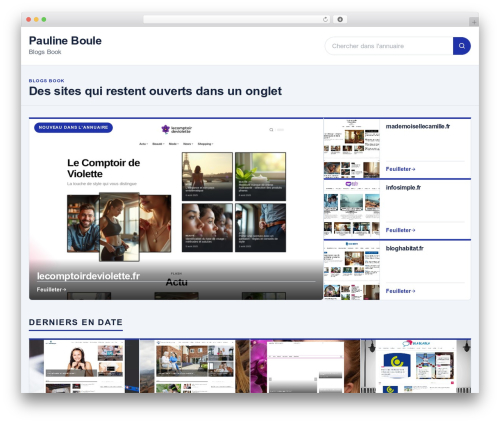
Task: Open the bloghabitat.fr site thumbnail
Action: [352, 270]
